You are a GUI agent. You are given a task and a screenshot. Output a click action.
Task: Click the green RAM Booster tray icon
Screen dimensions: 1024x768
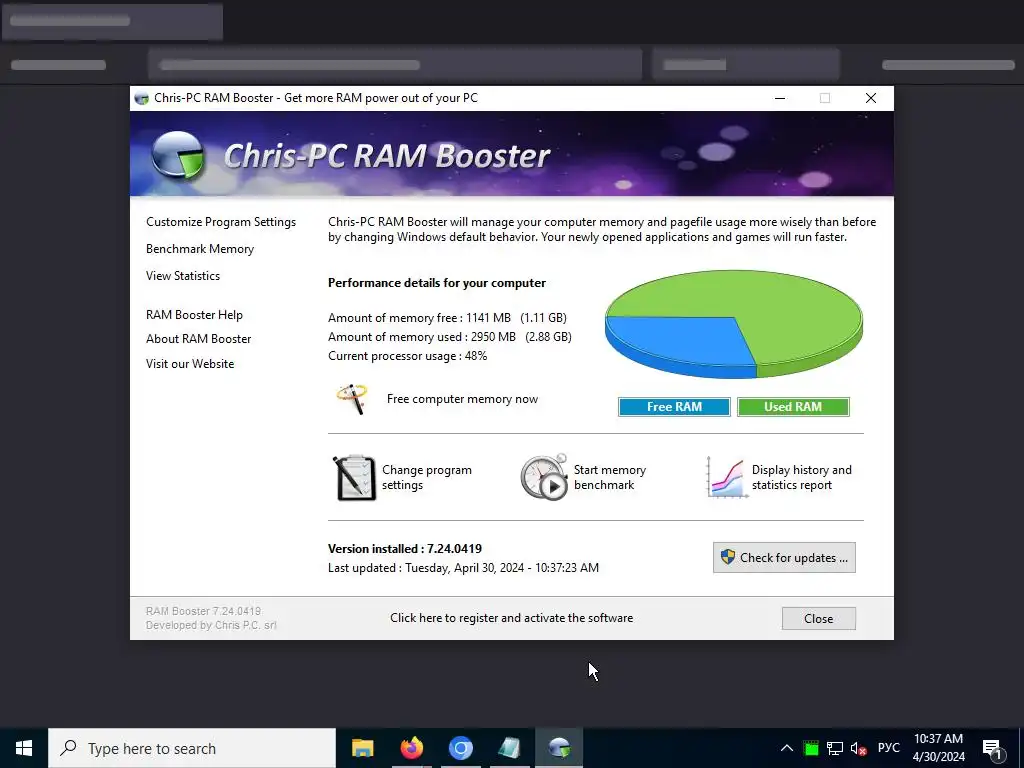click(x=811, y=748)
